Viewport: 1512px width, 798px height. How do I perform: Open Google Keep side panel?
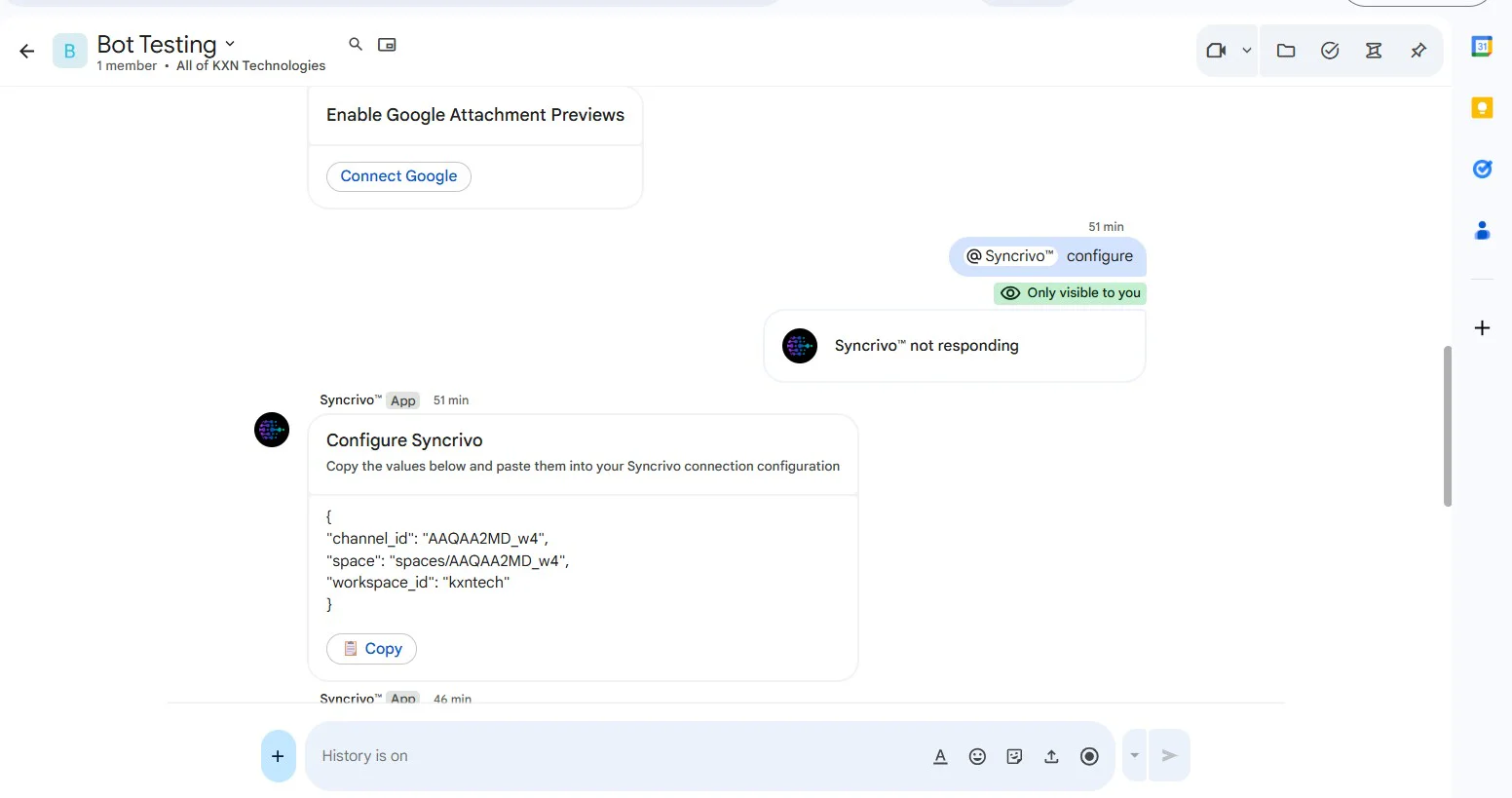point(1482,107)
